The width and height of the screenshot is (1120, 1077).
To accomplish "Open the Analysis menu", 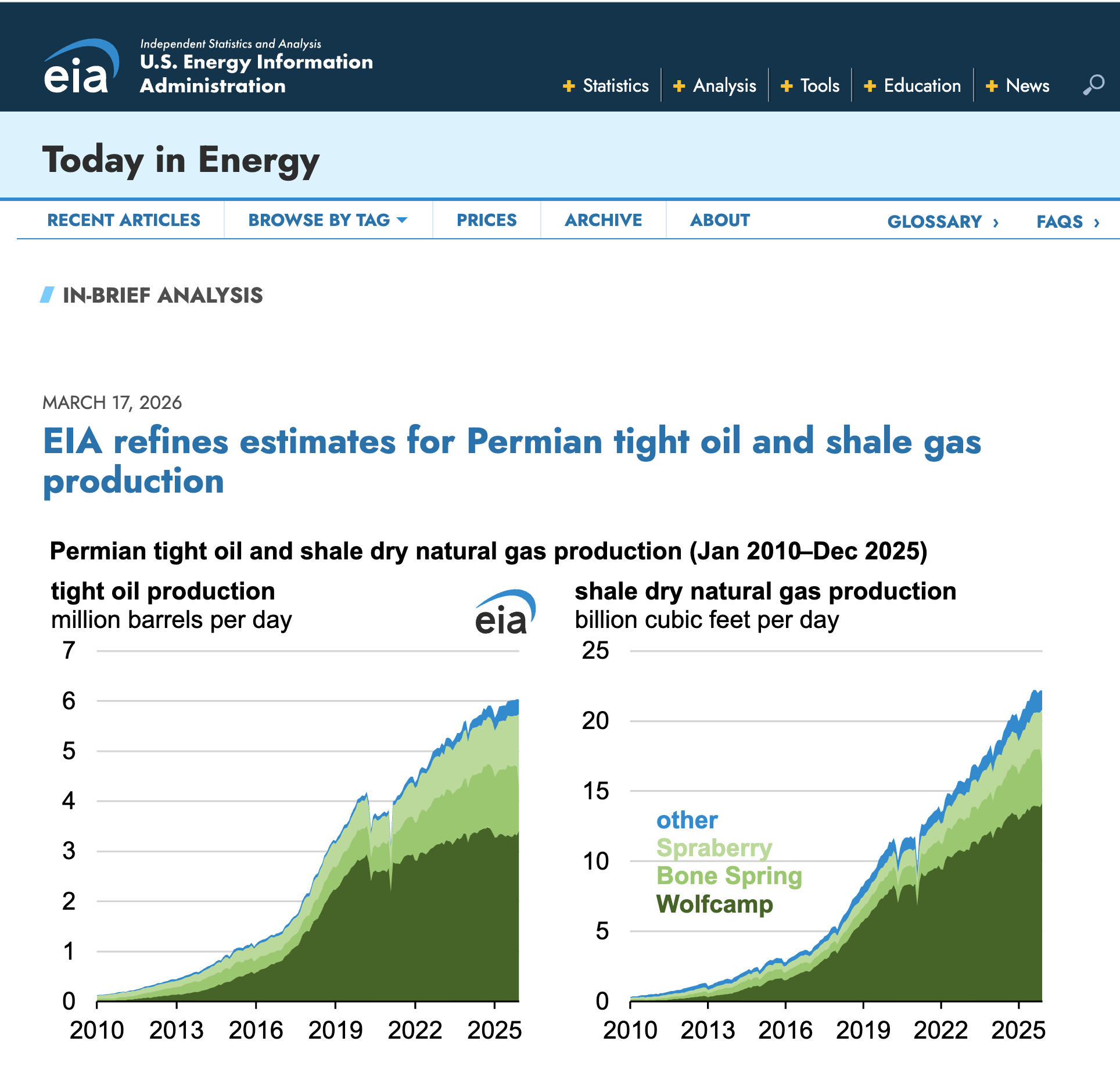I will point(724,85).
